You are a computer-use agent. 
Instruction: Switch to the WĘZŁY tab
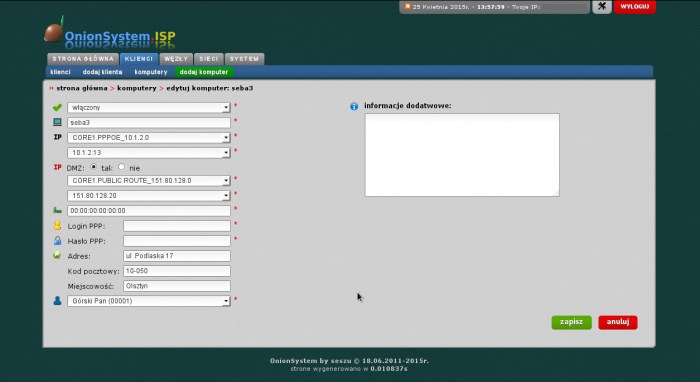pyautogui.click(x=176, y=59)
